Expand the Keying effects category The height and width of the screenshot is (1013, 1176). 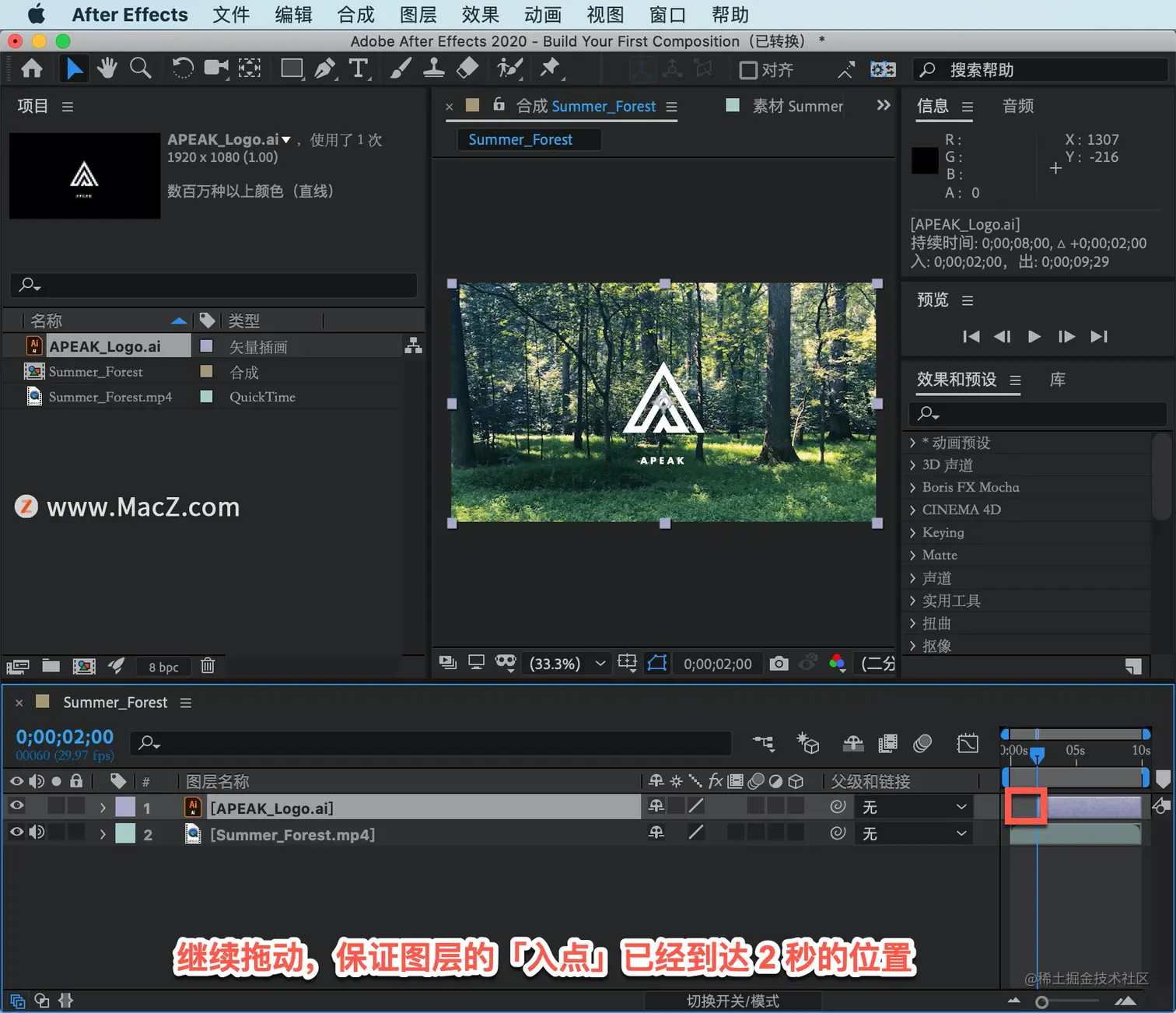point(912,533)
